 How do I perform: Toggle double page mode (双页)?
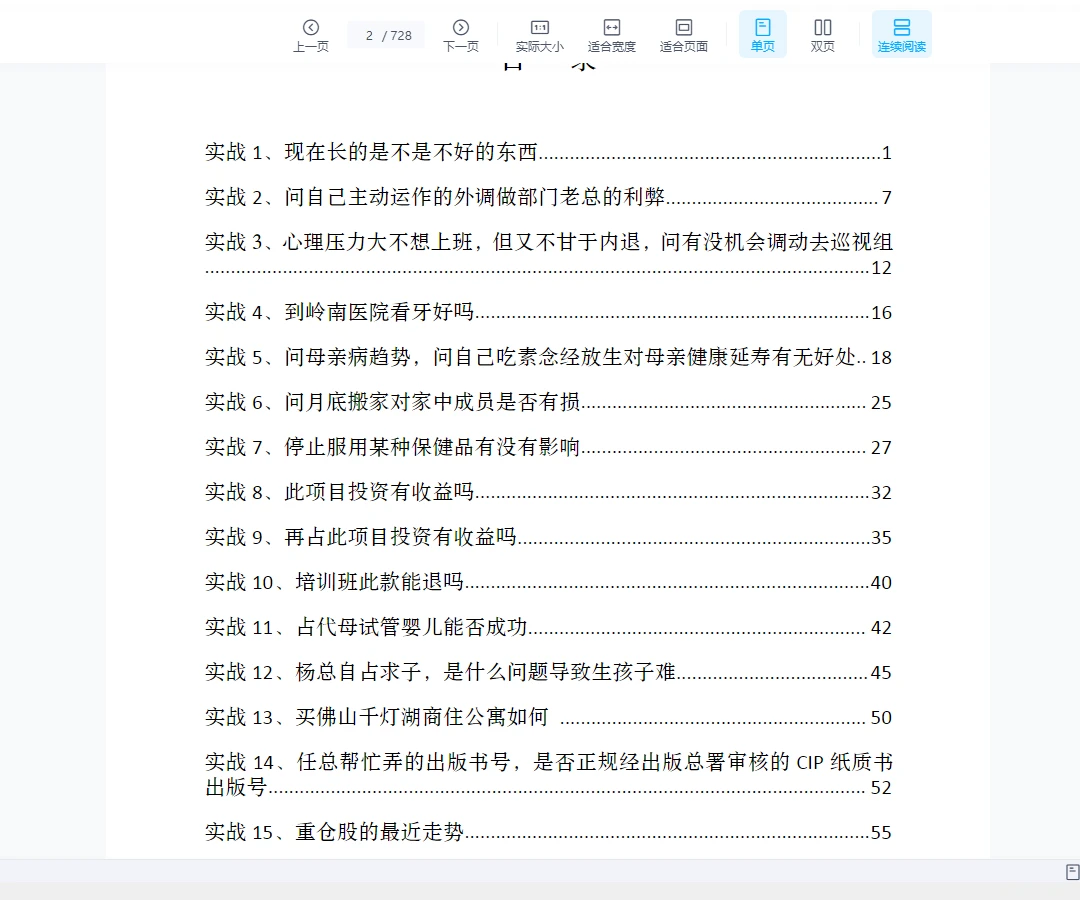click(x=822, y=35)
